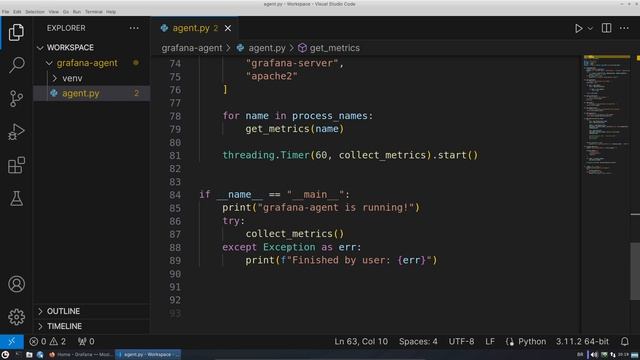The height and width of the screenshot is (360, 640).
Task: Split the editor to the right
Action: pos(607,28)
